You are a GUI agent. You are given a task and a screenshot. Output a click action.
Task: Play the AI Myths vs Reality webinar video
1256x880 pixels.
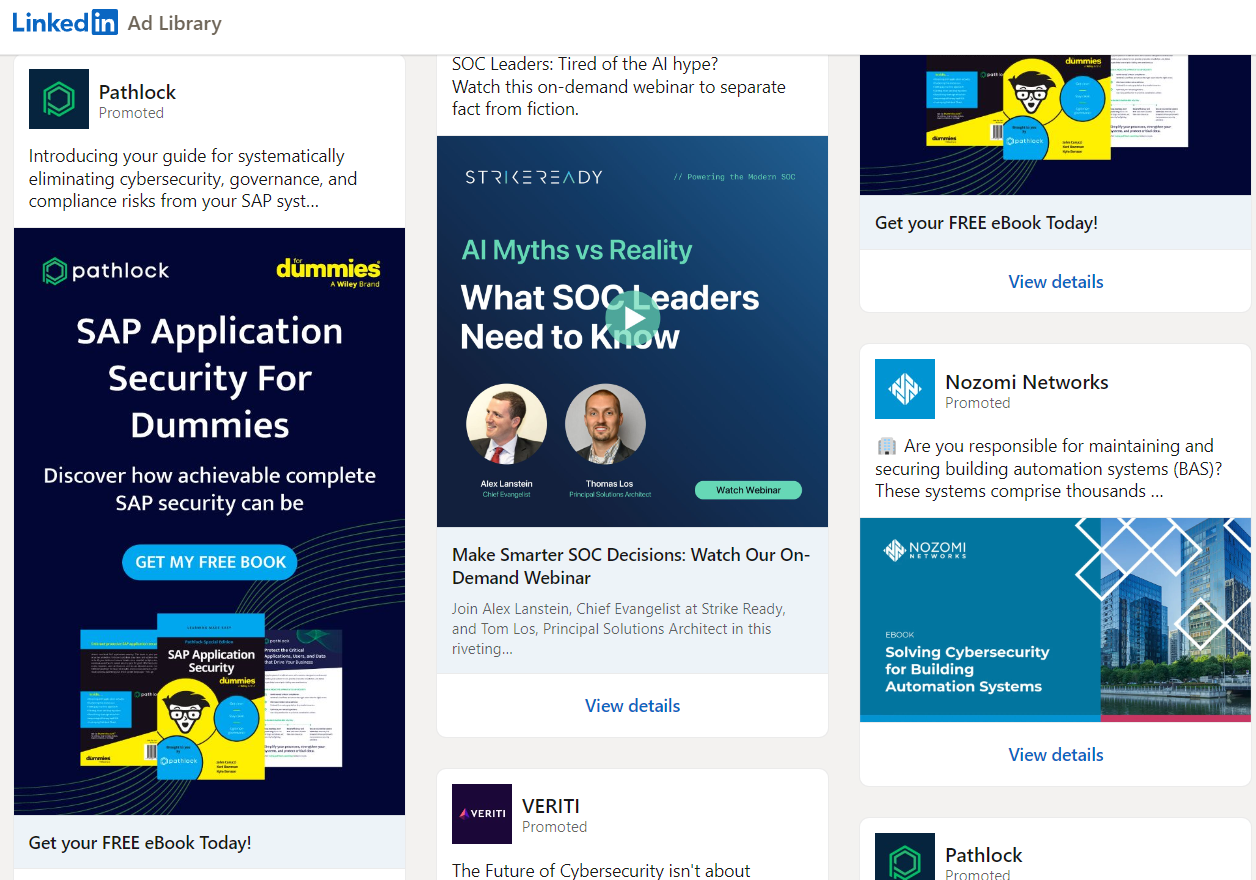[632, 318]
